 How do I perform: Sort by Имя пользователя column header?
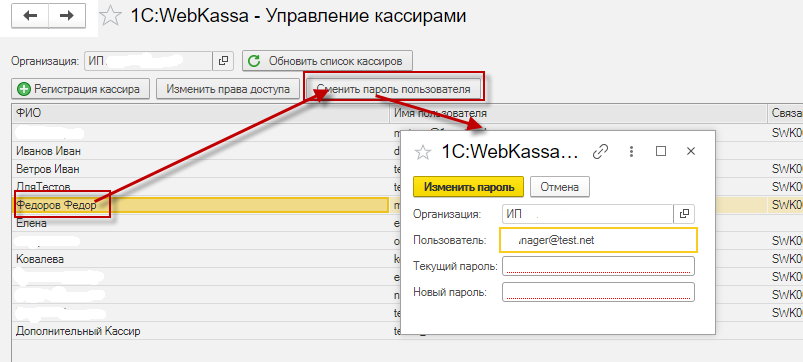click(578, 113)
